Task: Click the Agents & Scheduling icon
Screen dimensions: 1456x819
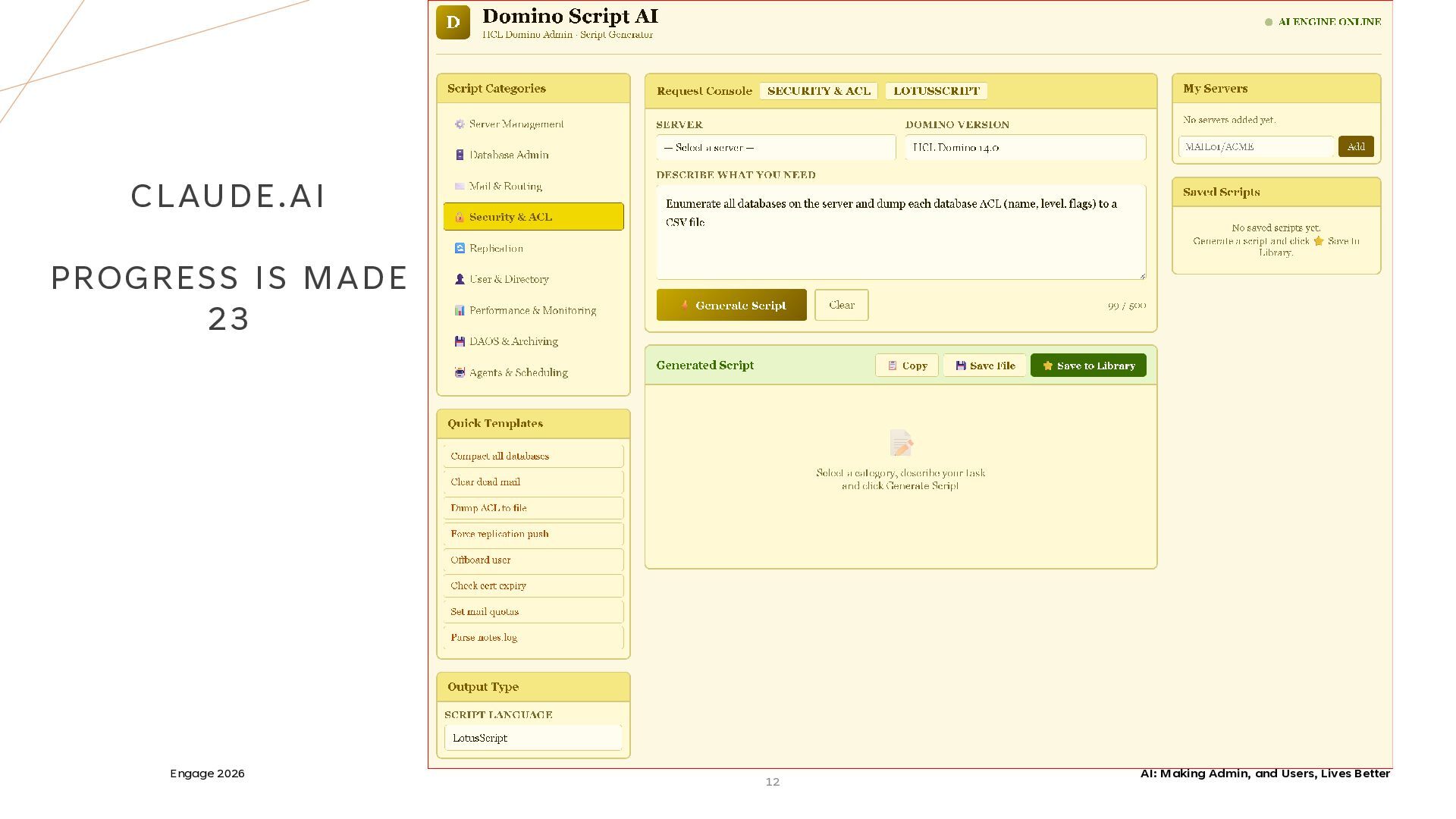Action: tap(460, 373)
